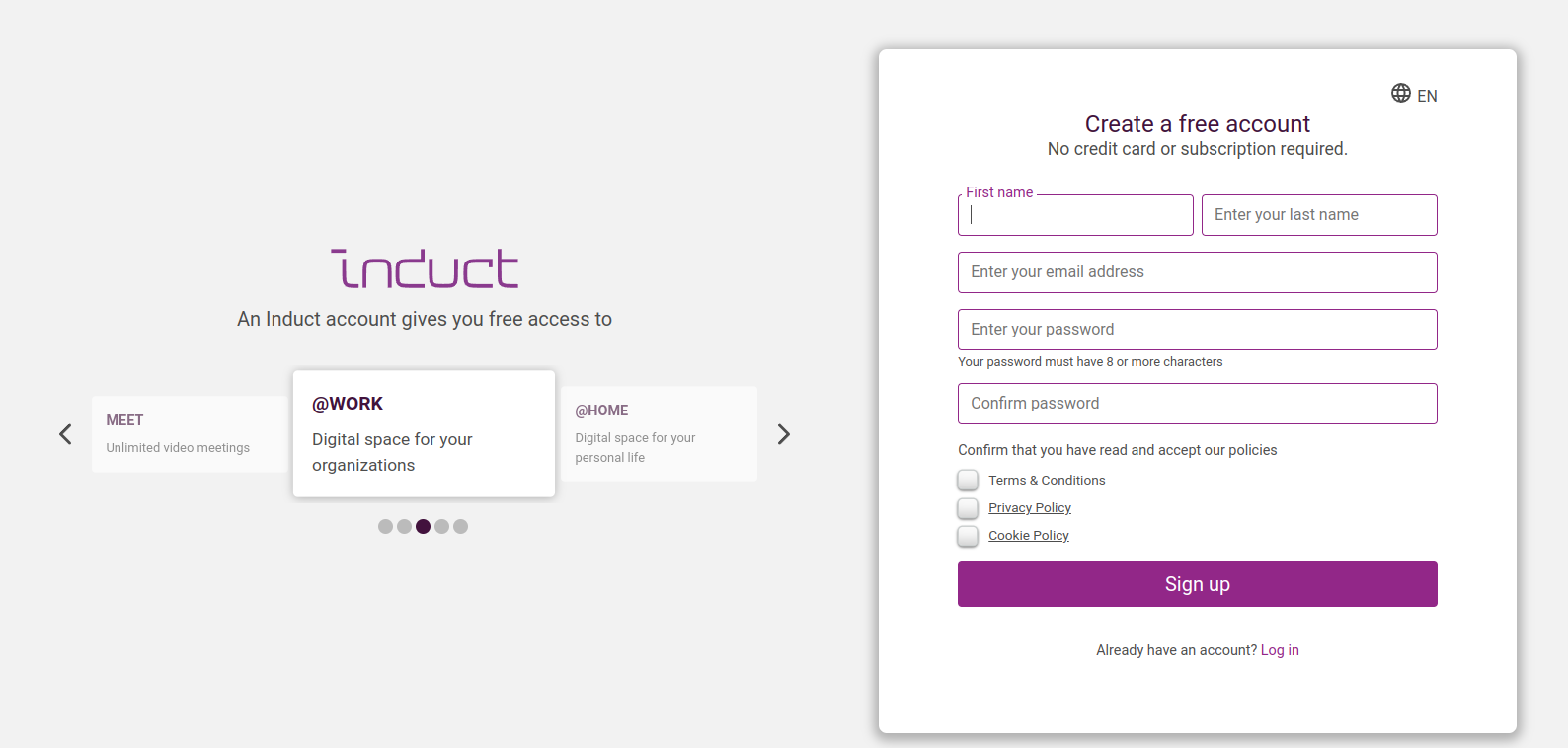This screenshot has height=748, width=1568.
Task: Focus the last name field
Action: pos(1319,215)
